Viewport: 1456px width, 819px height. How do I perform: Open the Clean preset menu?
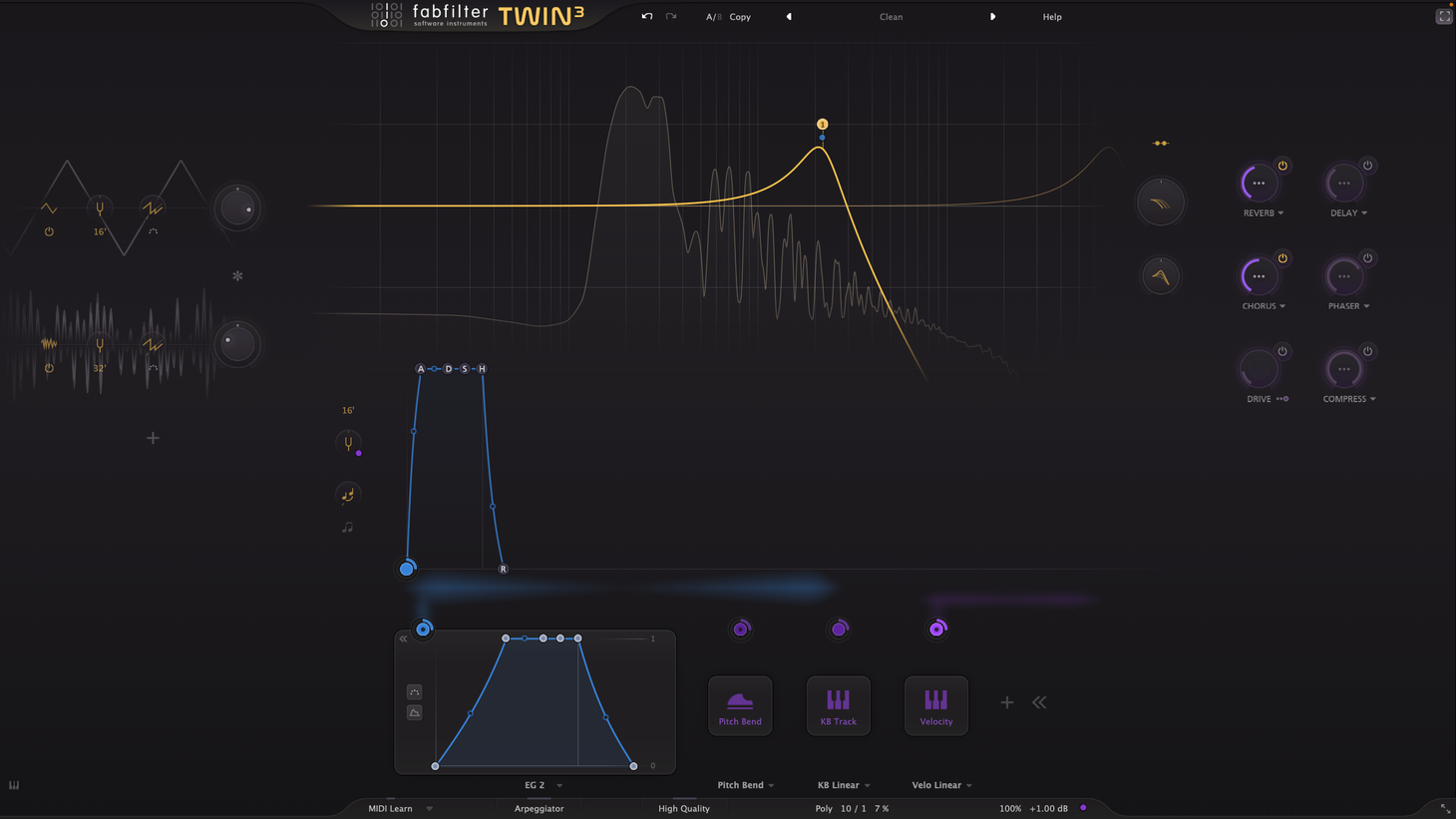coord(891,17)
